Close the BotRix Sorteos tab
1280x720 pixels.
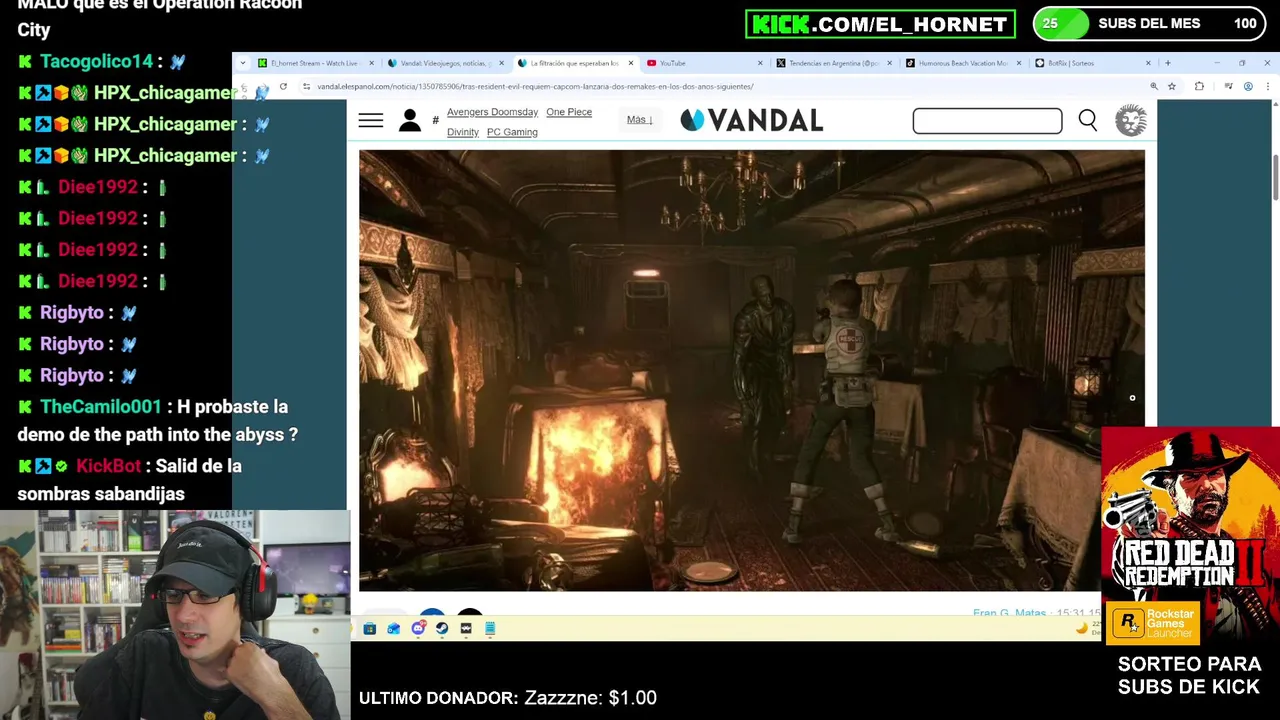(1148, 63)
